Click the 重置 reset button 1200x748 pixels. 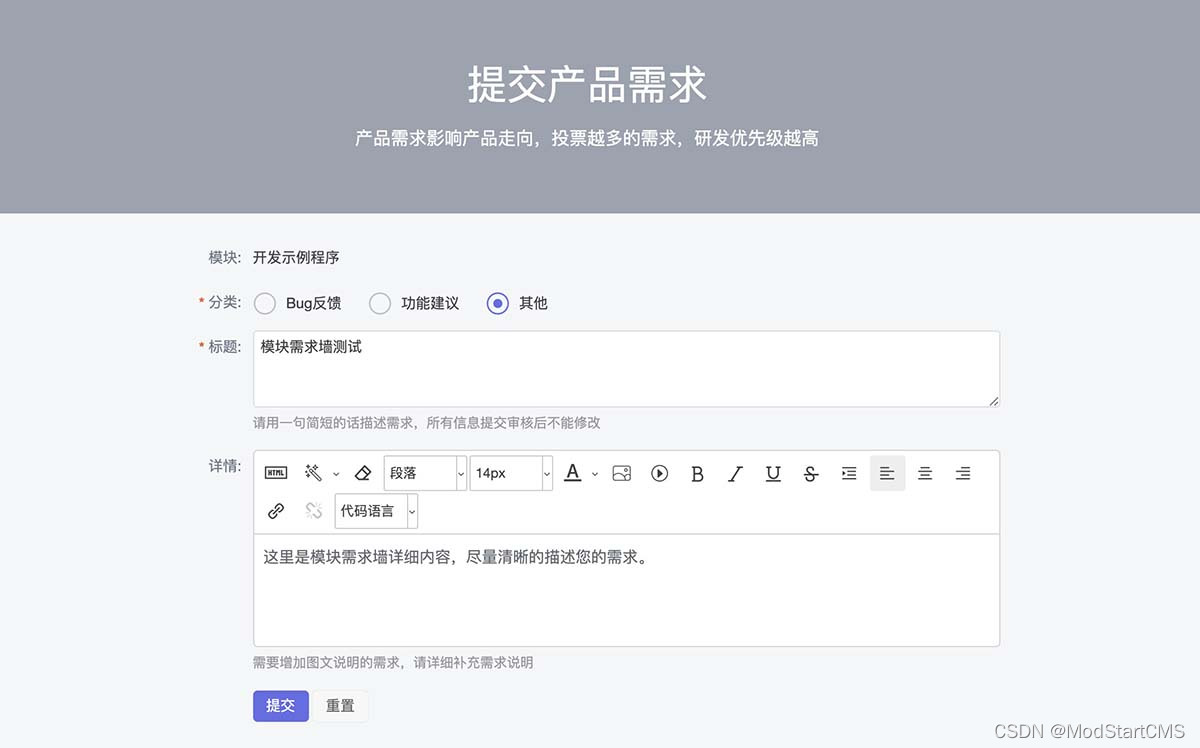coord(340,706)
